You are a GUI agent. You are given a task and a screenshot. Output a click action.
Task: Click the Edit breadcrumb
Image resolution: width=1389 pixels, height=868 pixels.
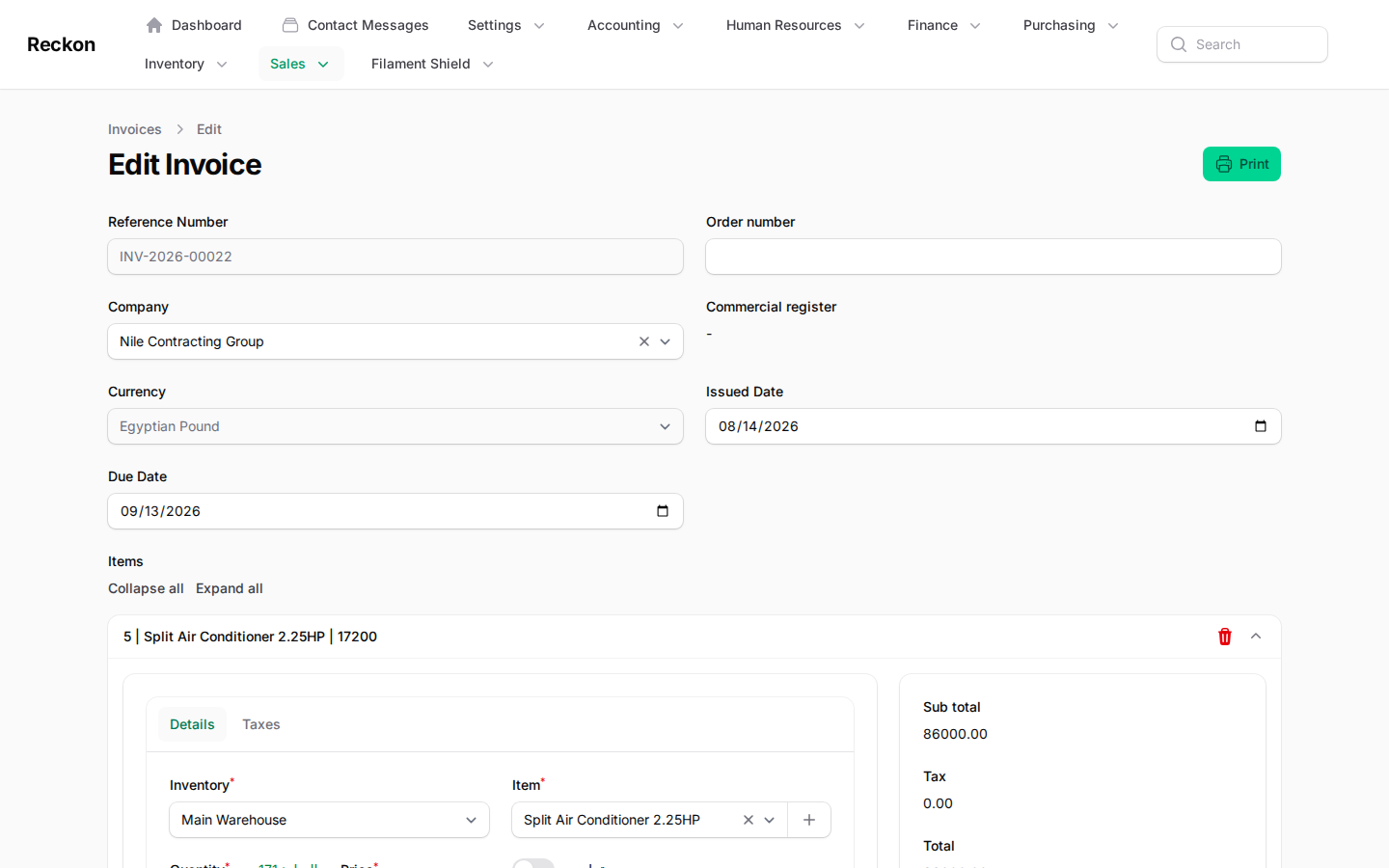(x=209, y=129)
